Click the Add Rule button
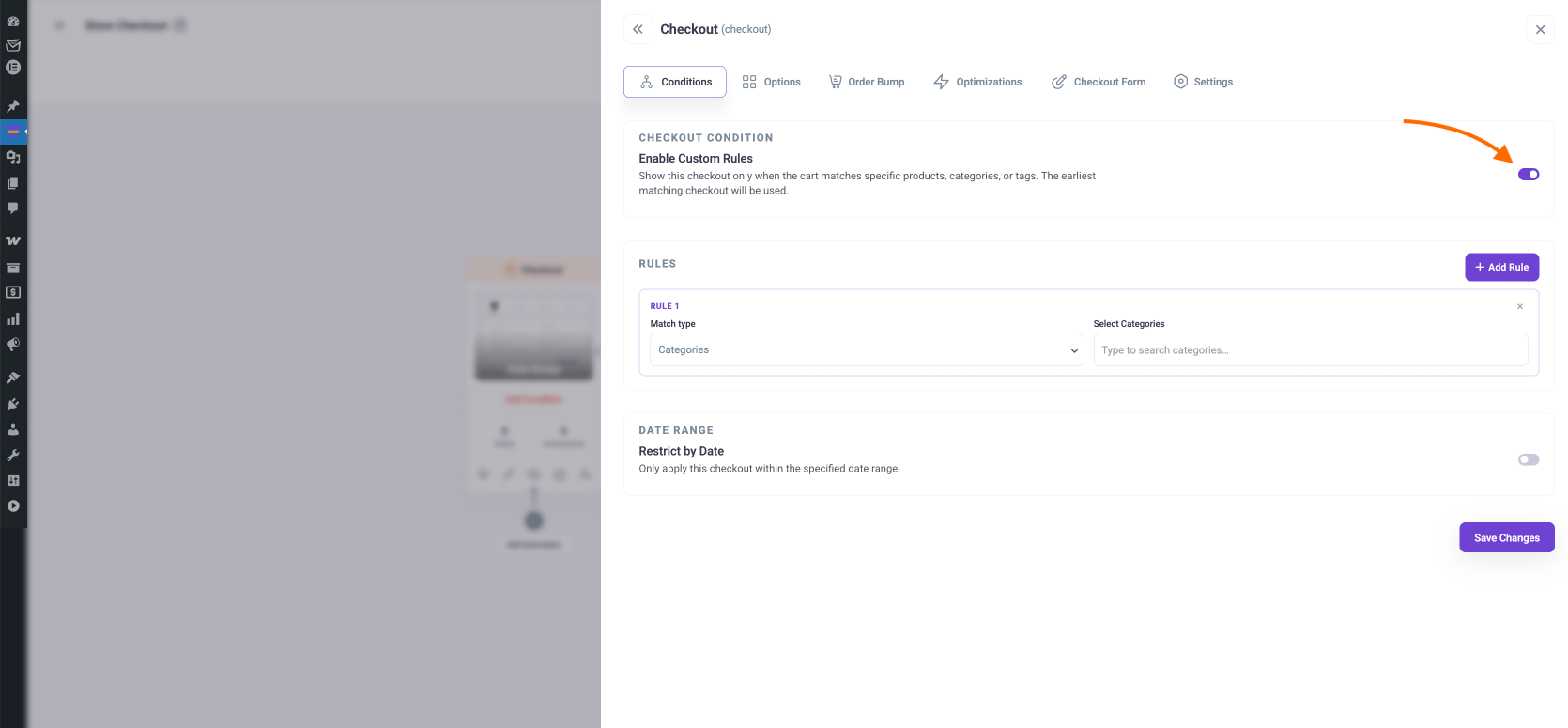Screen dimensions: 1568x728 [1502, 267]
